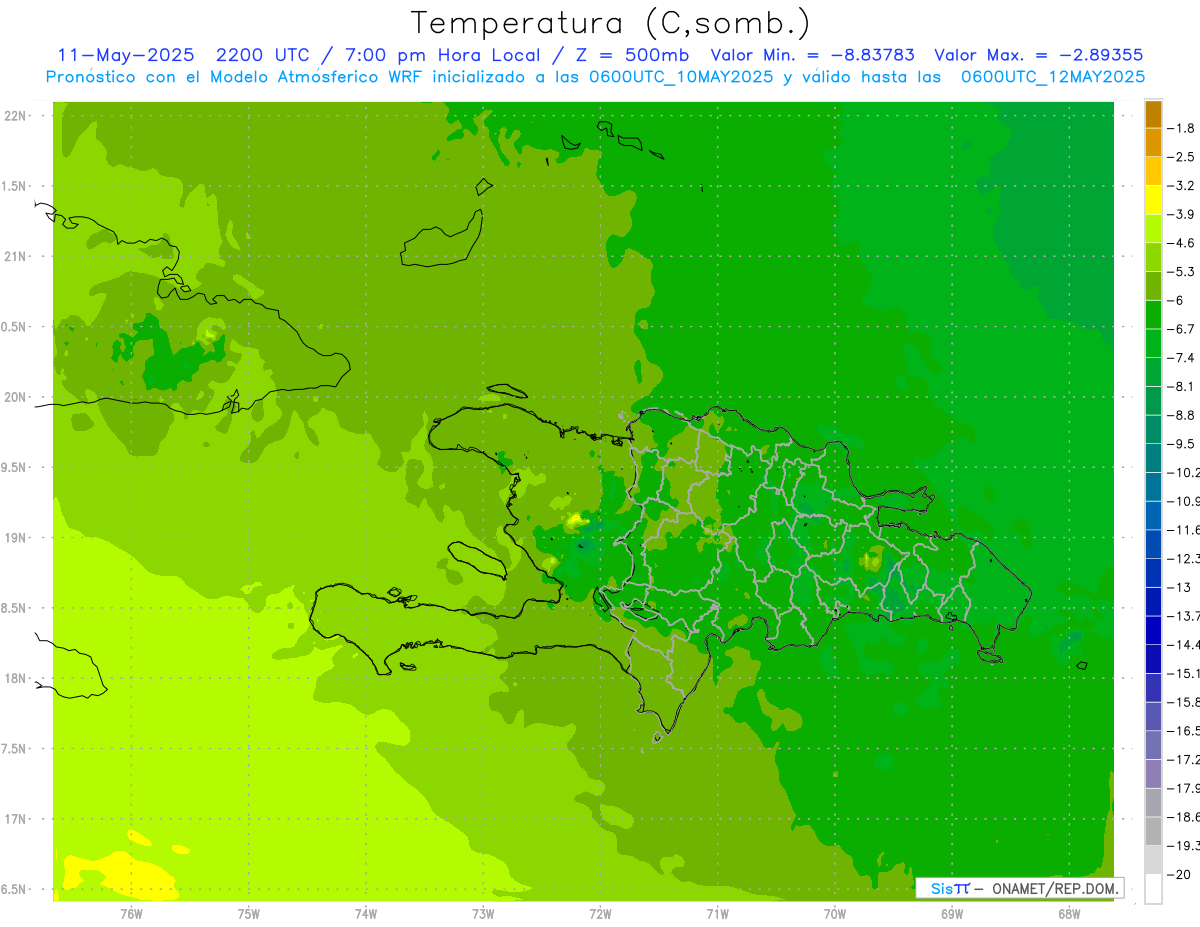Click the '-3.9' colorbar value

[1183, 214]
